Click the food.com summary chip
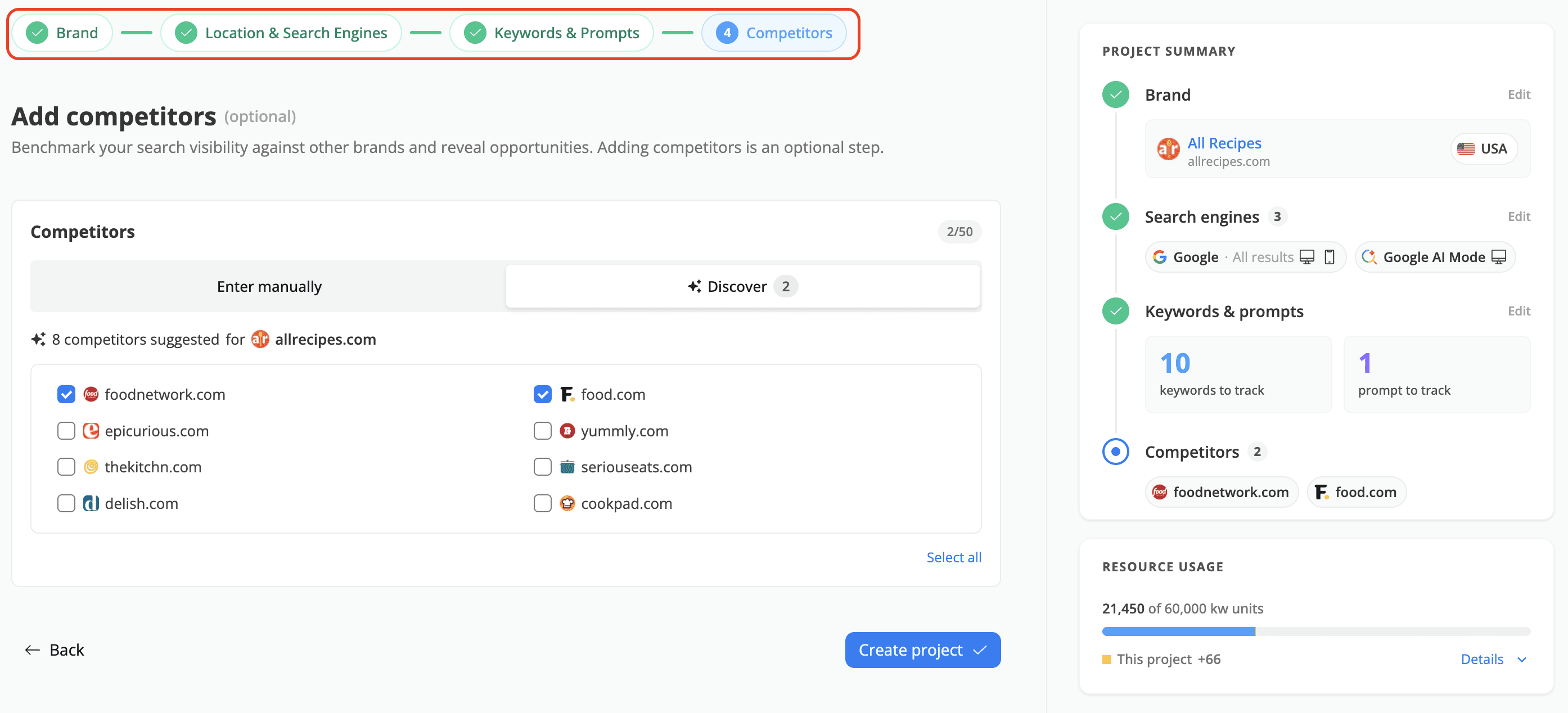 pyautogui.click(x=1356, y=491)
